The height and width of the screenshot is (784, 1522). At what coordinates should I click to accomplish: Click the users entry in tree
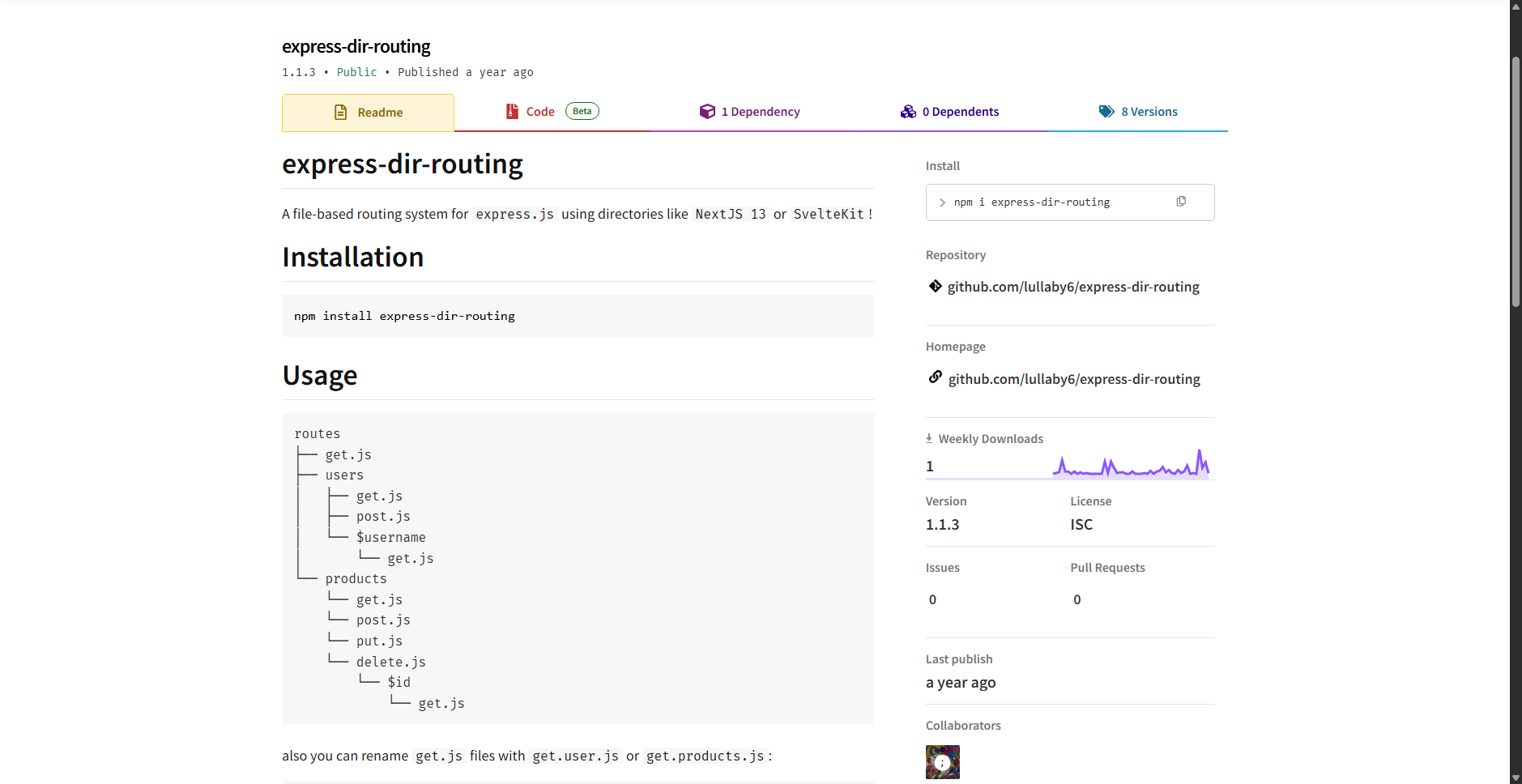tap(345, 475)
